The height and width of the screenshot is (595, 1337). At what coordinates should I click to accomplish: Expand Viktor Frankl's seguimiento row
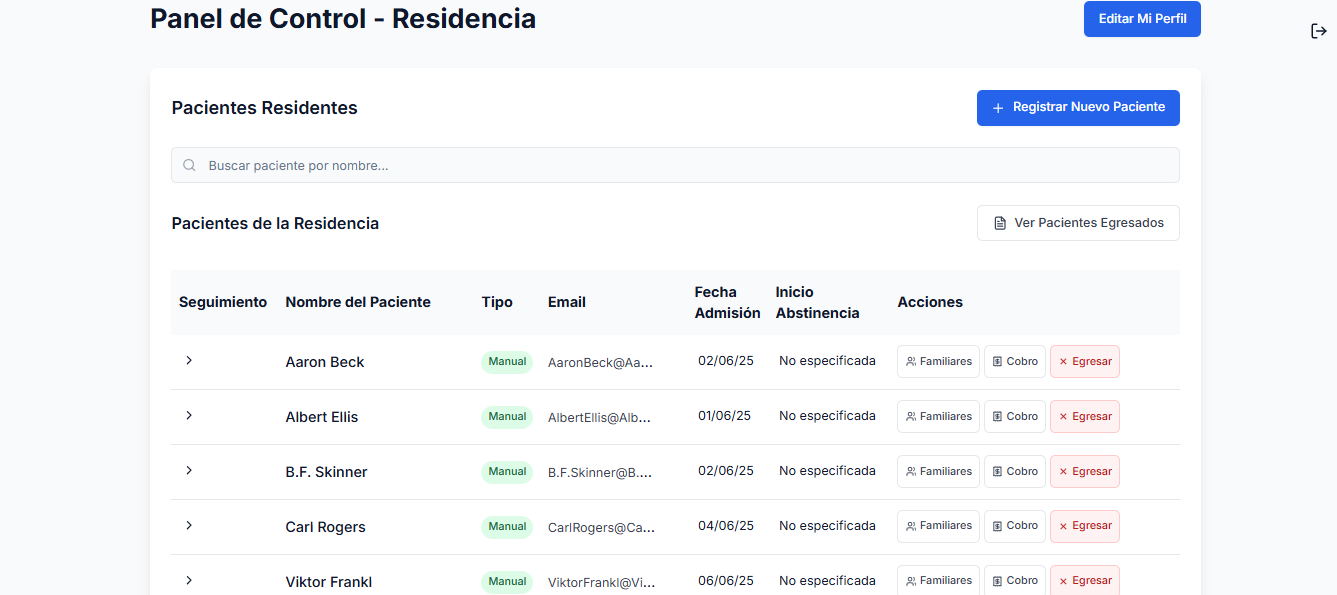[x=189, y=580]
